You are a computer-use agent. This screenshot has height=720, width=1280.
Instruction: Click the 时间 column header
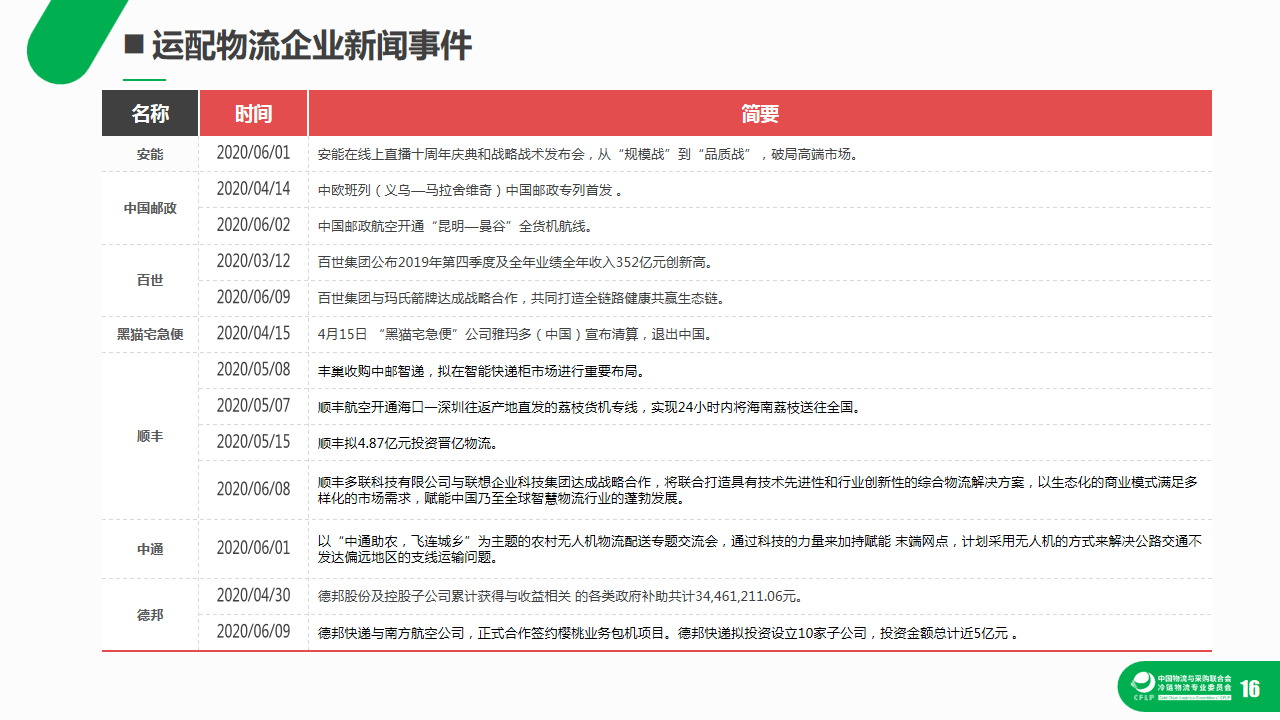click(x=253, y=114)
